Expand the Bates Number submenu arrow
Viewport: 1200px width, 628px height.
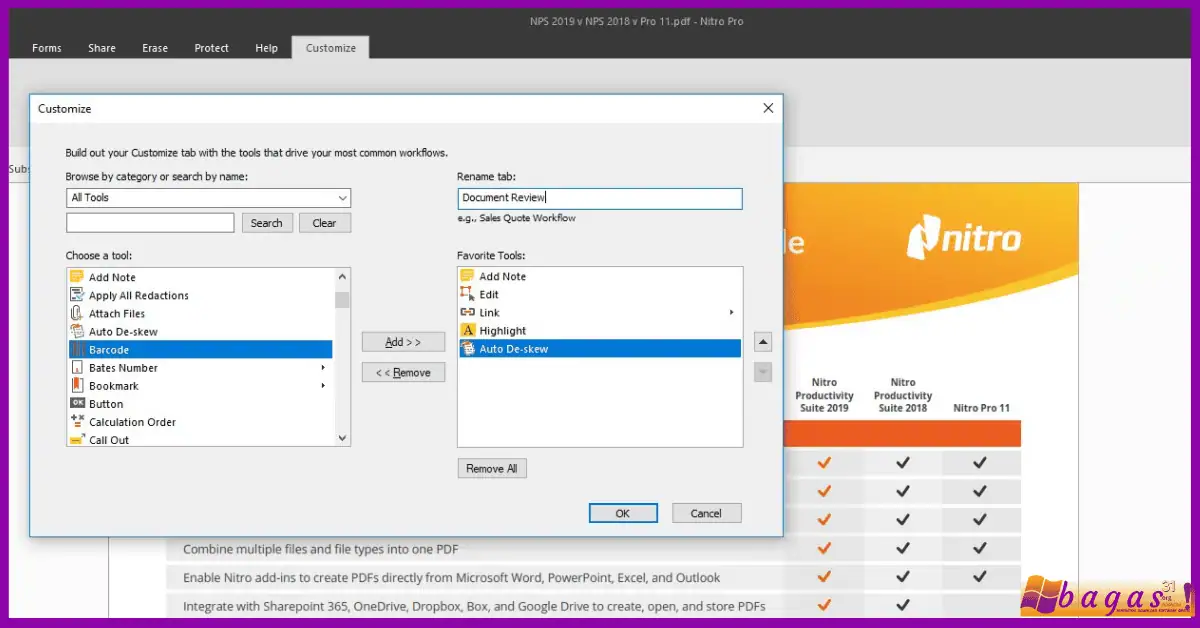(323, 368)
